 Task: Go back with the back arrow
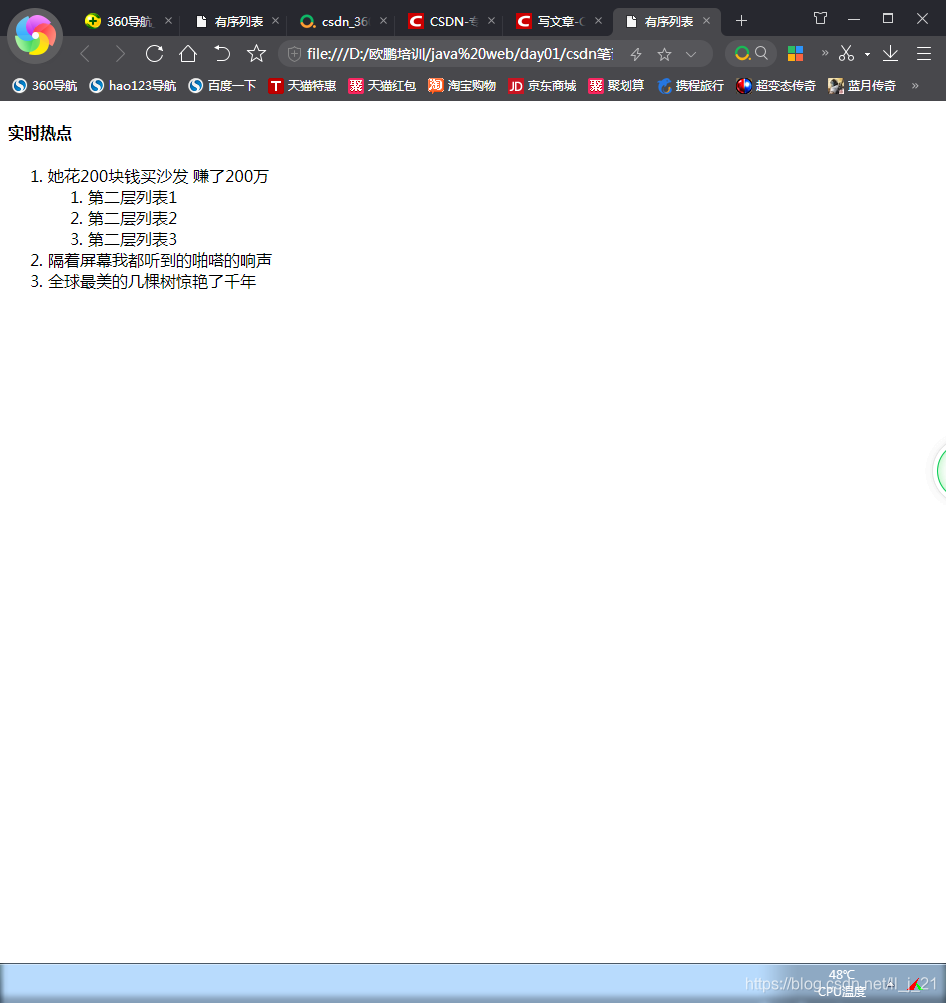click(85, 54)
